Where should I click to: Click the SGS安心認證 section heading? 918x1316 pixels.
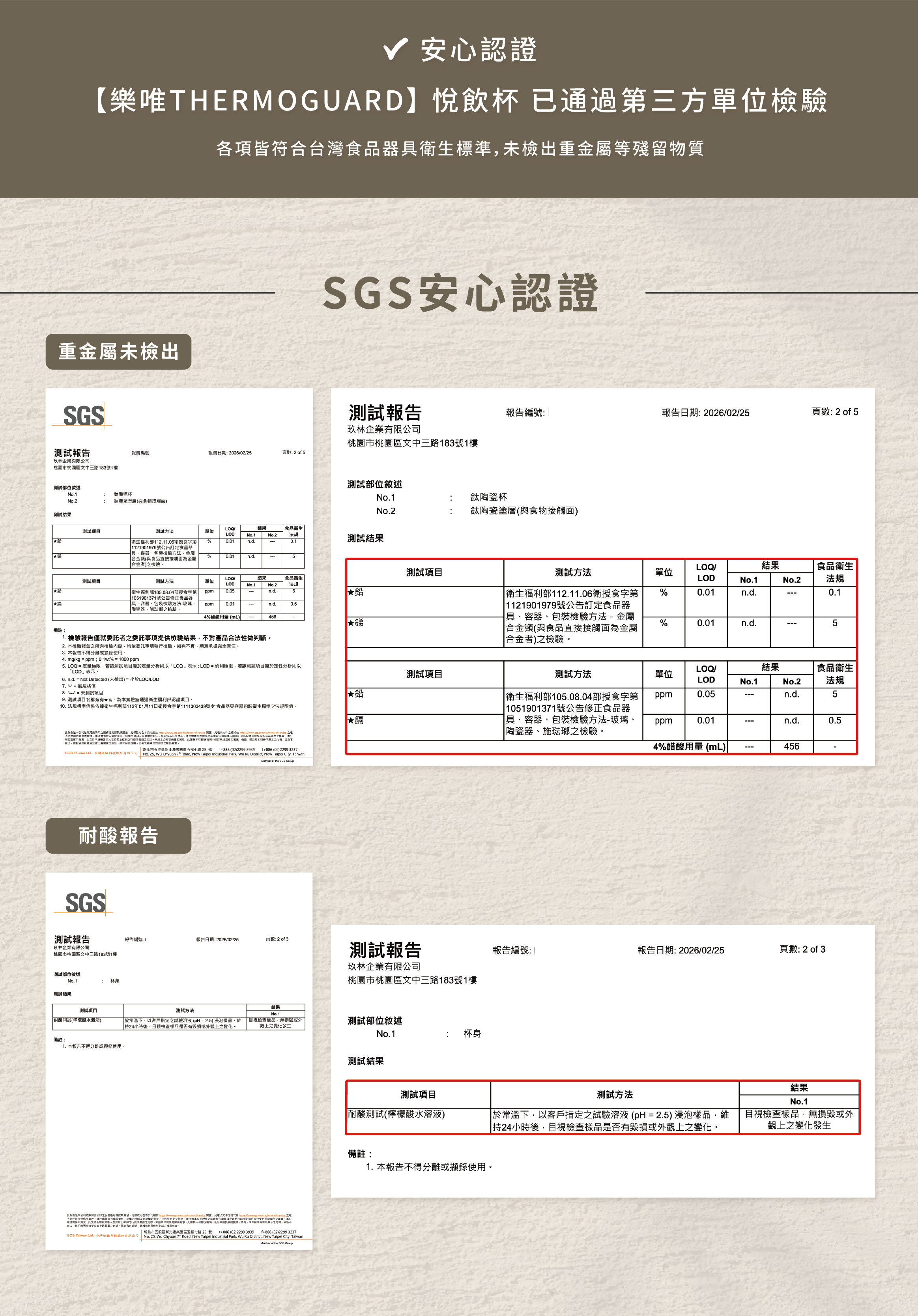click(x=460, y=293)
